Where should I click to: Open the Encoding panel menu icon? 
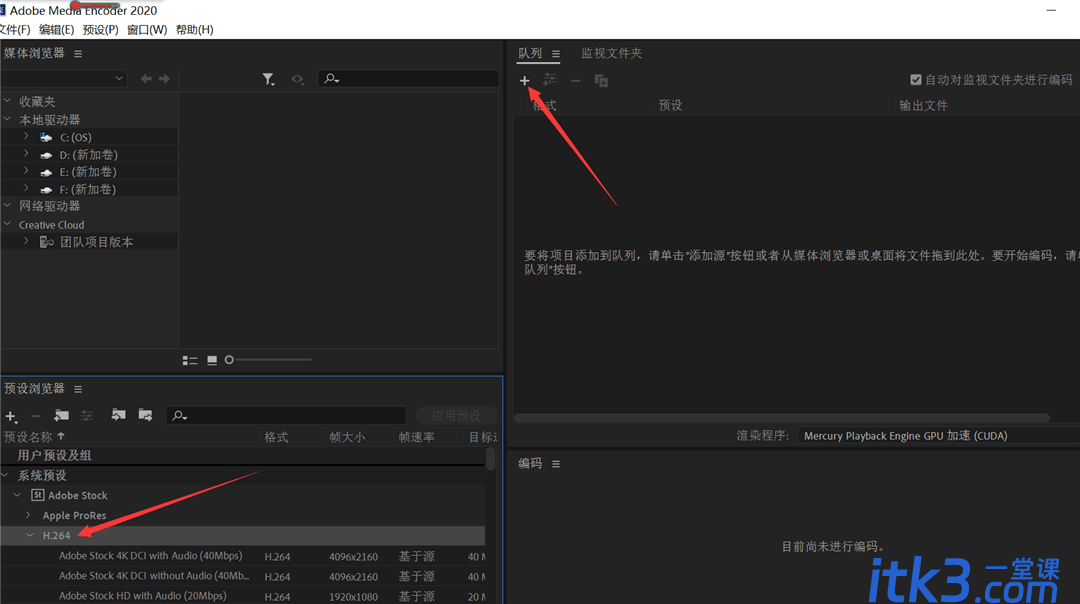click(556, 464)
